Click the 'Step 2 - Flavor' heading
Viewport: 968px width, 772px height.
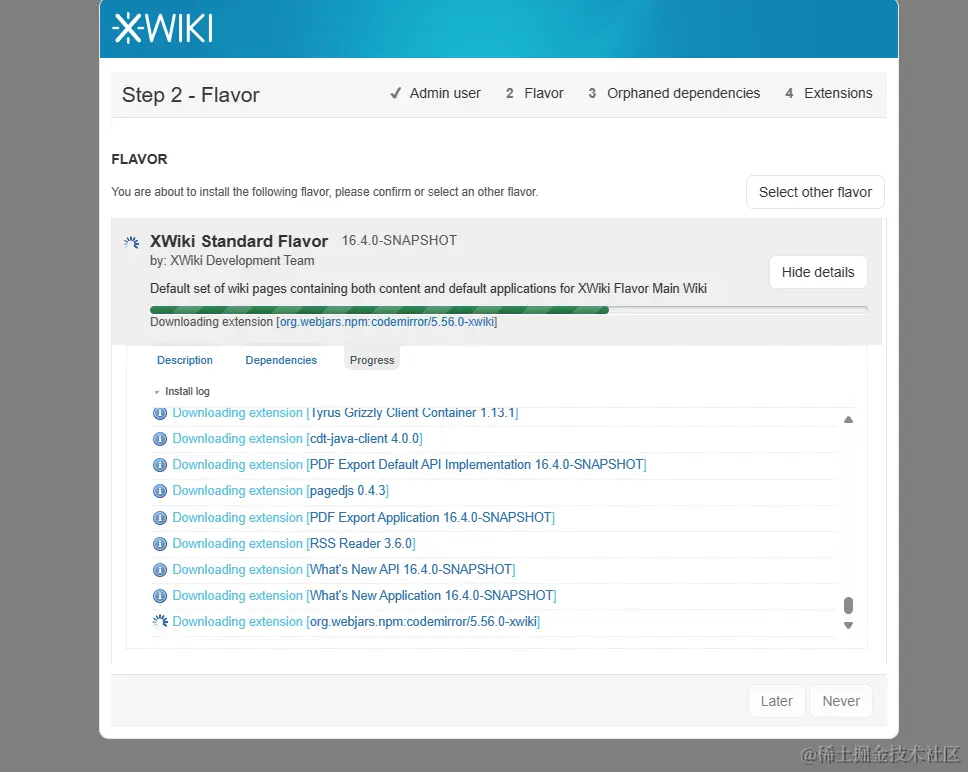point(191,95)
